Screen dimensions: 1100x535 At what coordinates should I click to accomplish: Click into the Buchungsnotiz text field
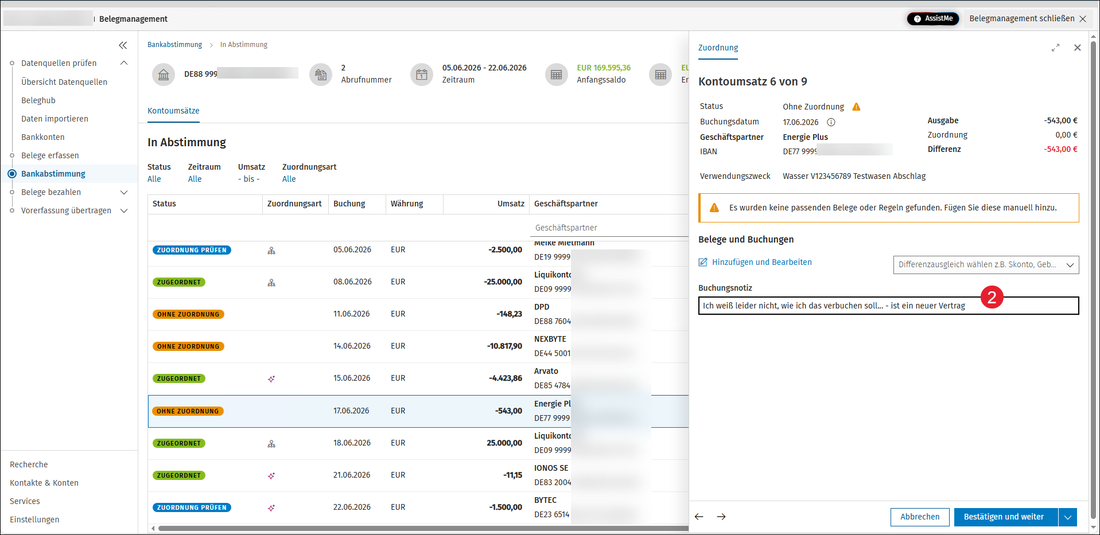coord(888,306)
